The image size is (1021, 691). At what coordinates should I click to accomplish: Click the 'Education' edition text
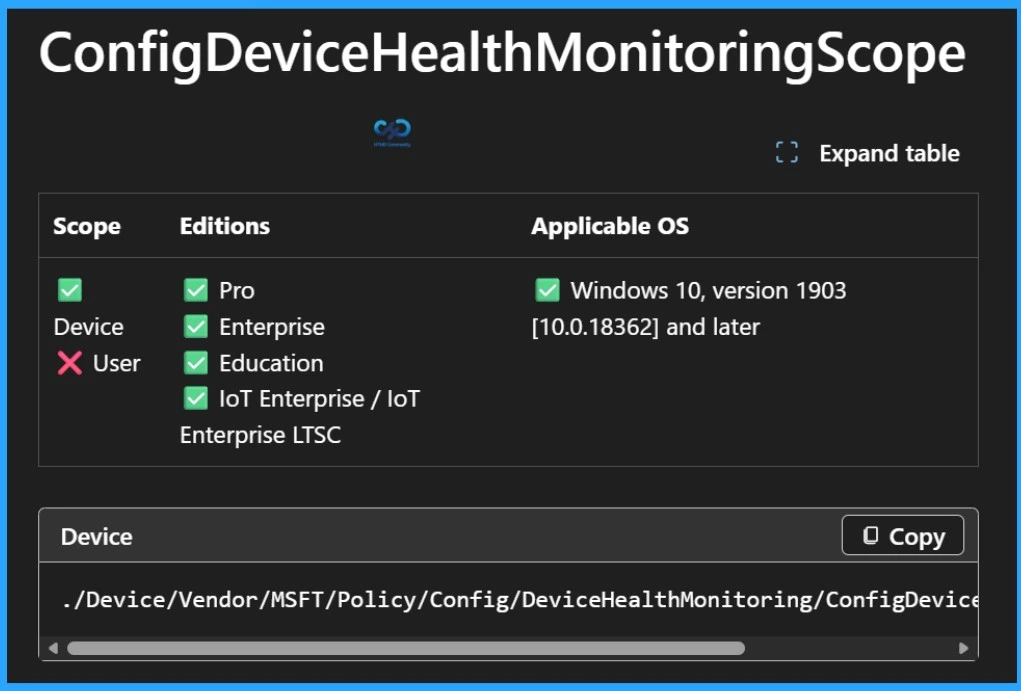272,363
